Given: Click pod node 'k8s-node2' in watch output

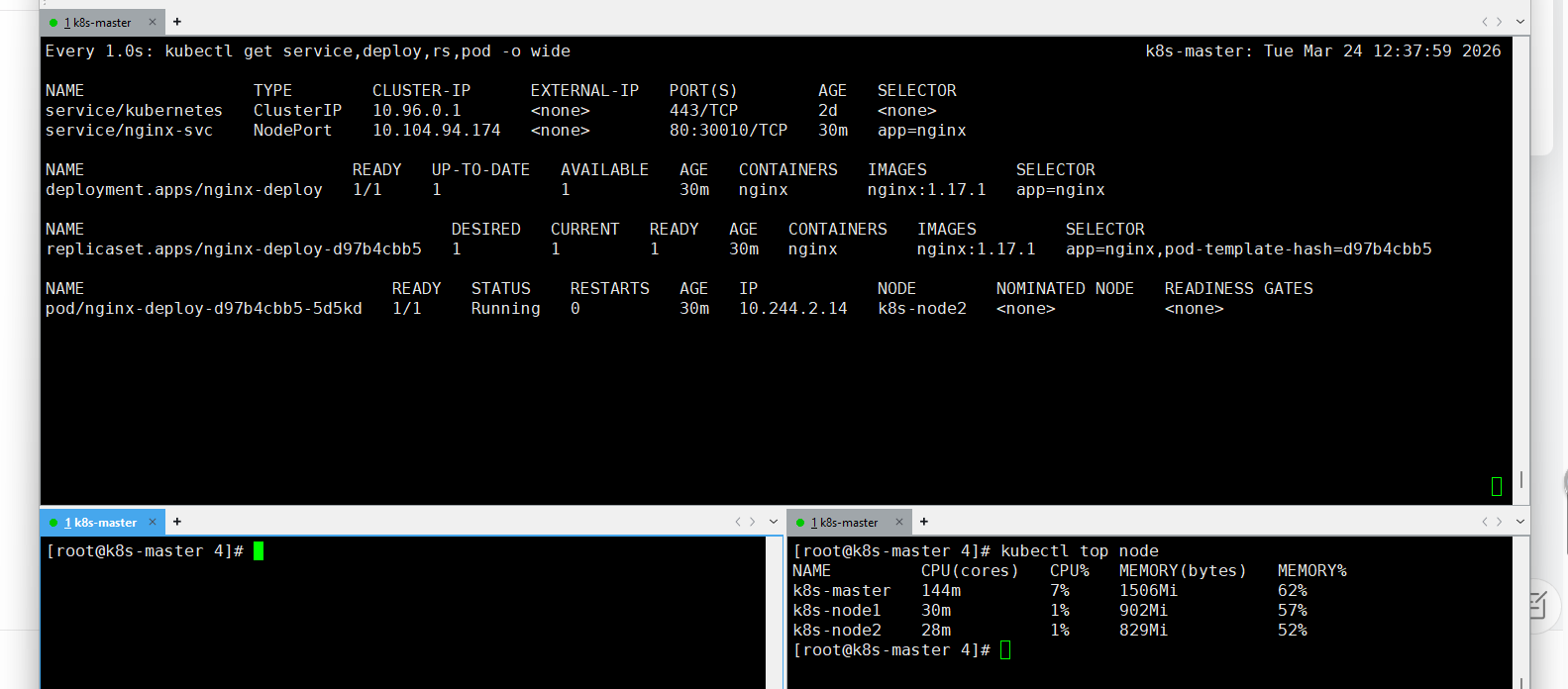Looking at the screenshot, I should 922,309.
